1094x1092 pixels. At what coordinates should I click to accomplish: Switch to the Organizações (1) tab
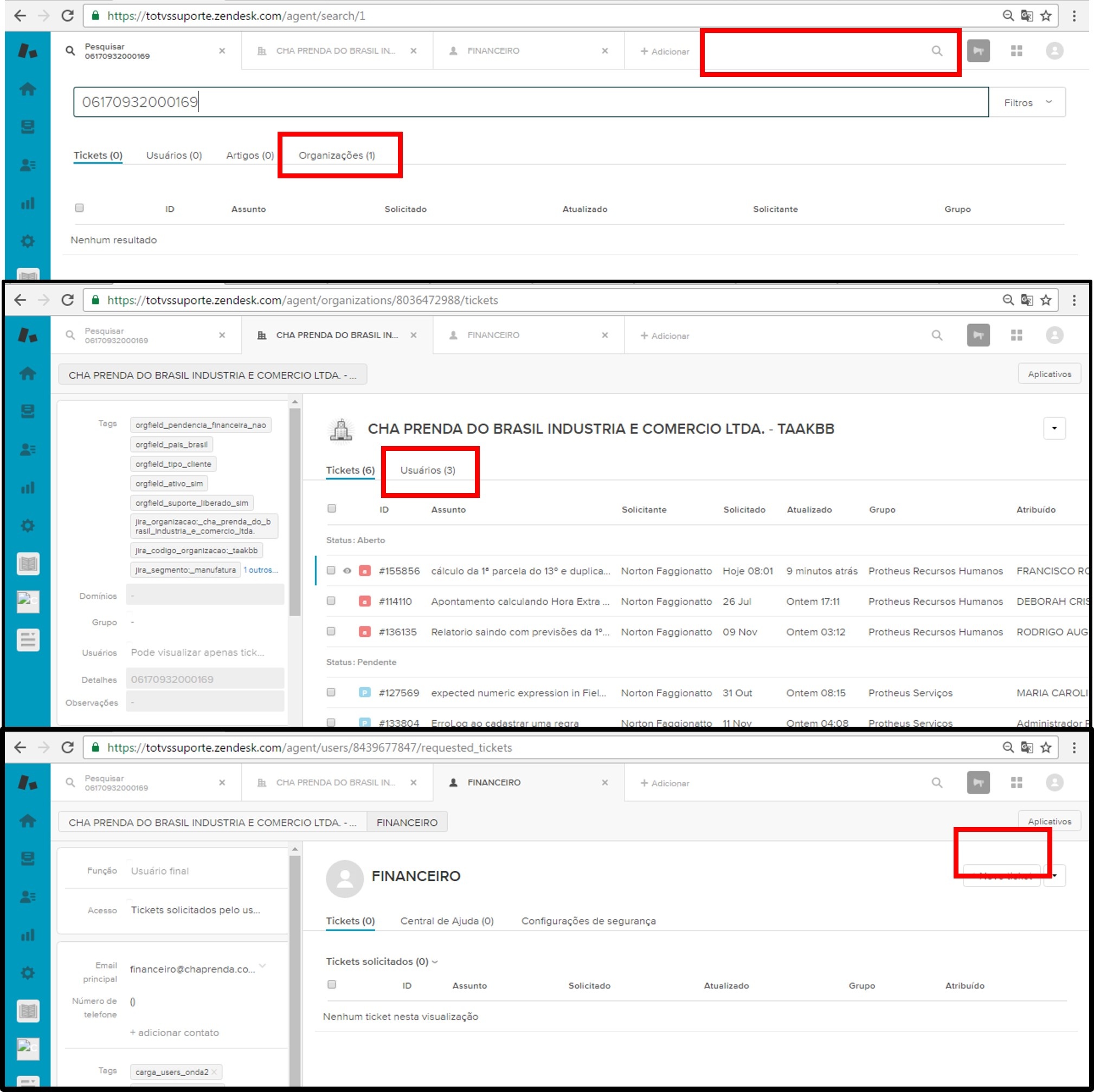coord(336,155)
